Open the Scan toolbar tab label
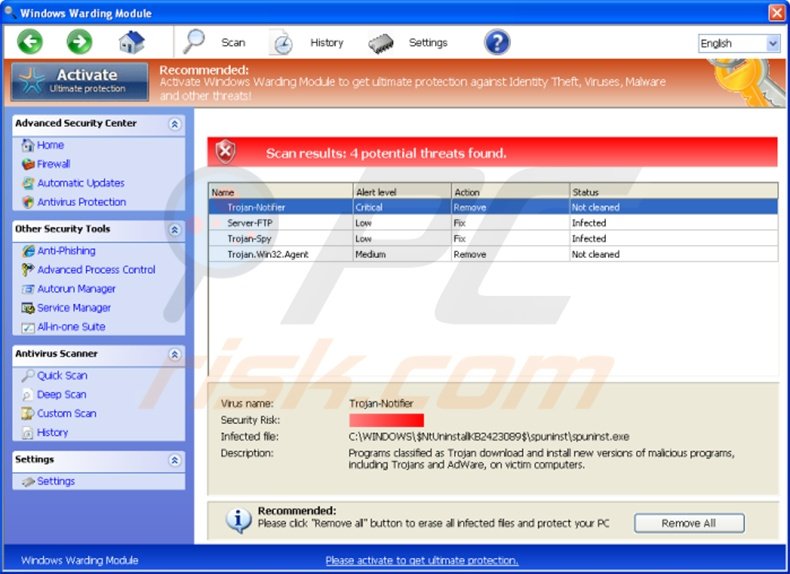790x574 pixels. coord(233,43)
